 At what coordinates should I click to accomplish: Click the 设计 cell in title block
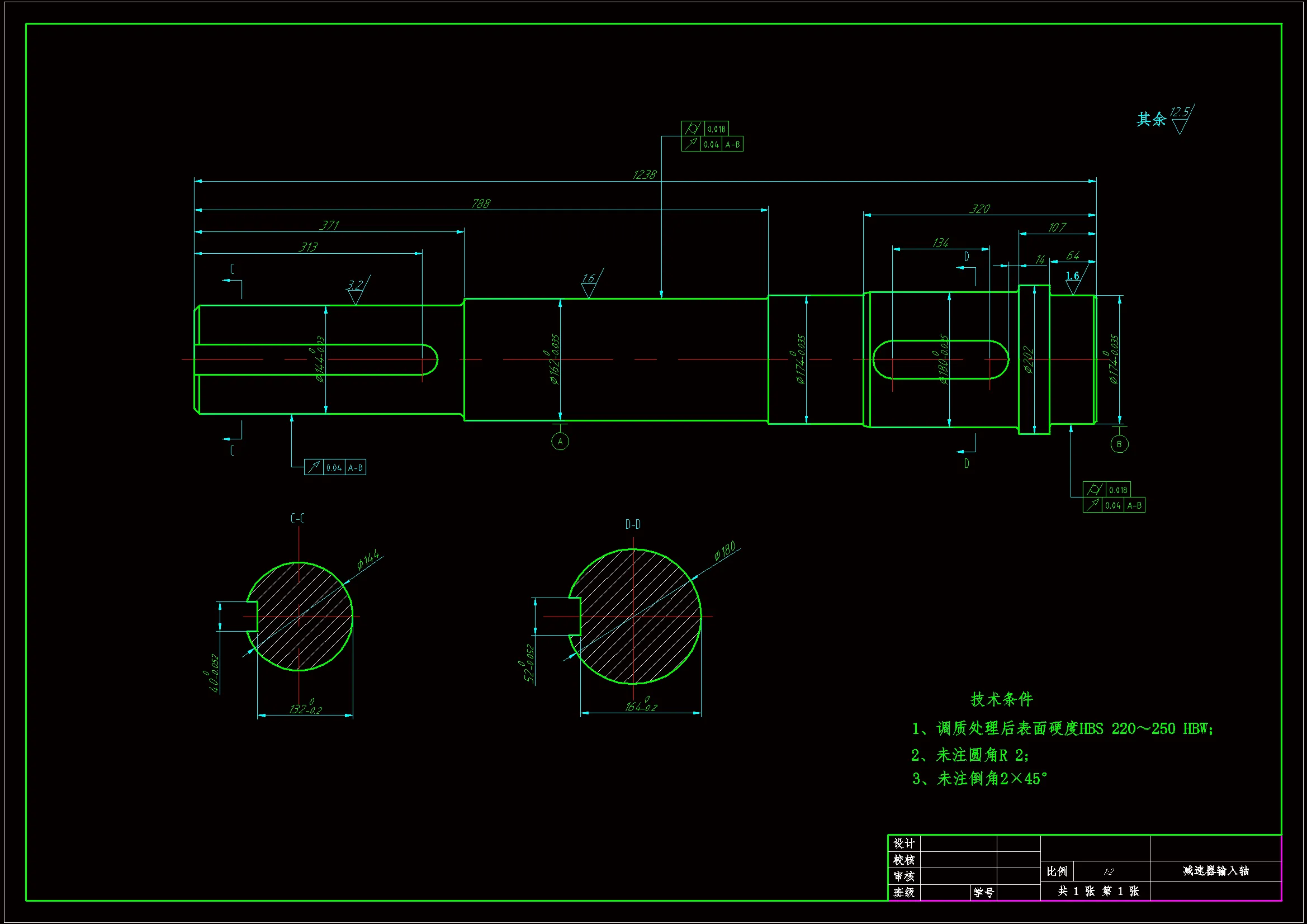[903, 843]
